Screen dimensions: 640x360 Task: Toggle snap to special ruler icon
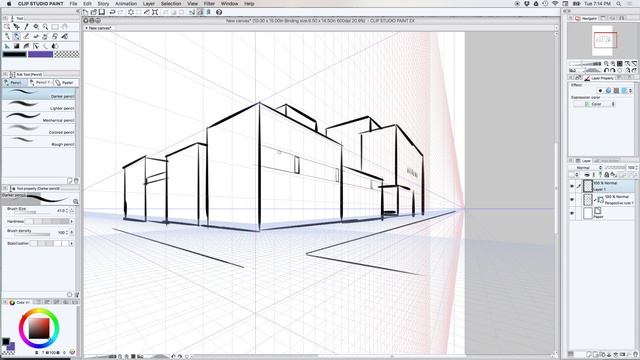200,12
